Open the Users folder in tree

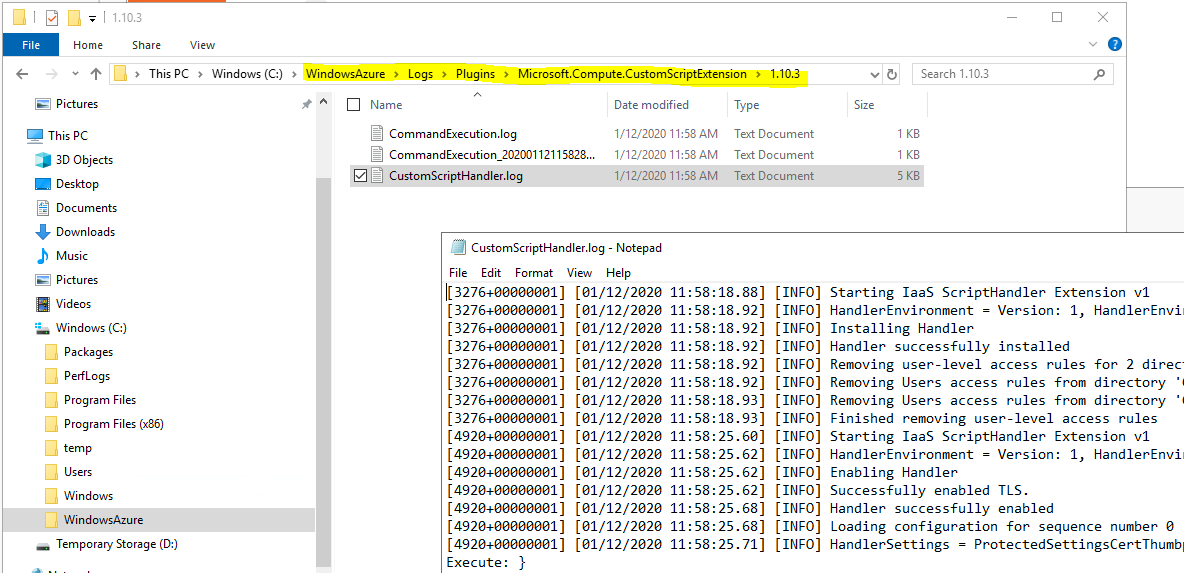pos(78,473)
